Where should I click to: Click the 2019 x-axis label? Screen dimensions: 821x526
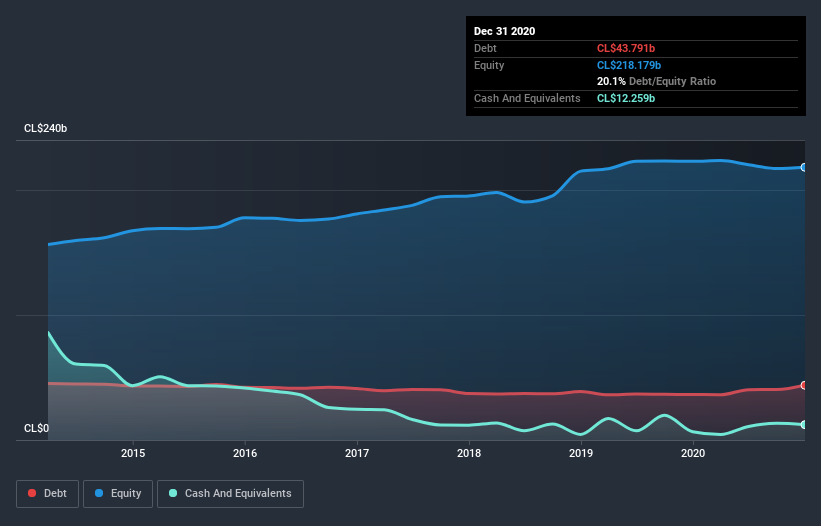(x=581, y=453)
